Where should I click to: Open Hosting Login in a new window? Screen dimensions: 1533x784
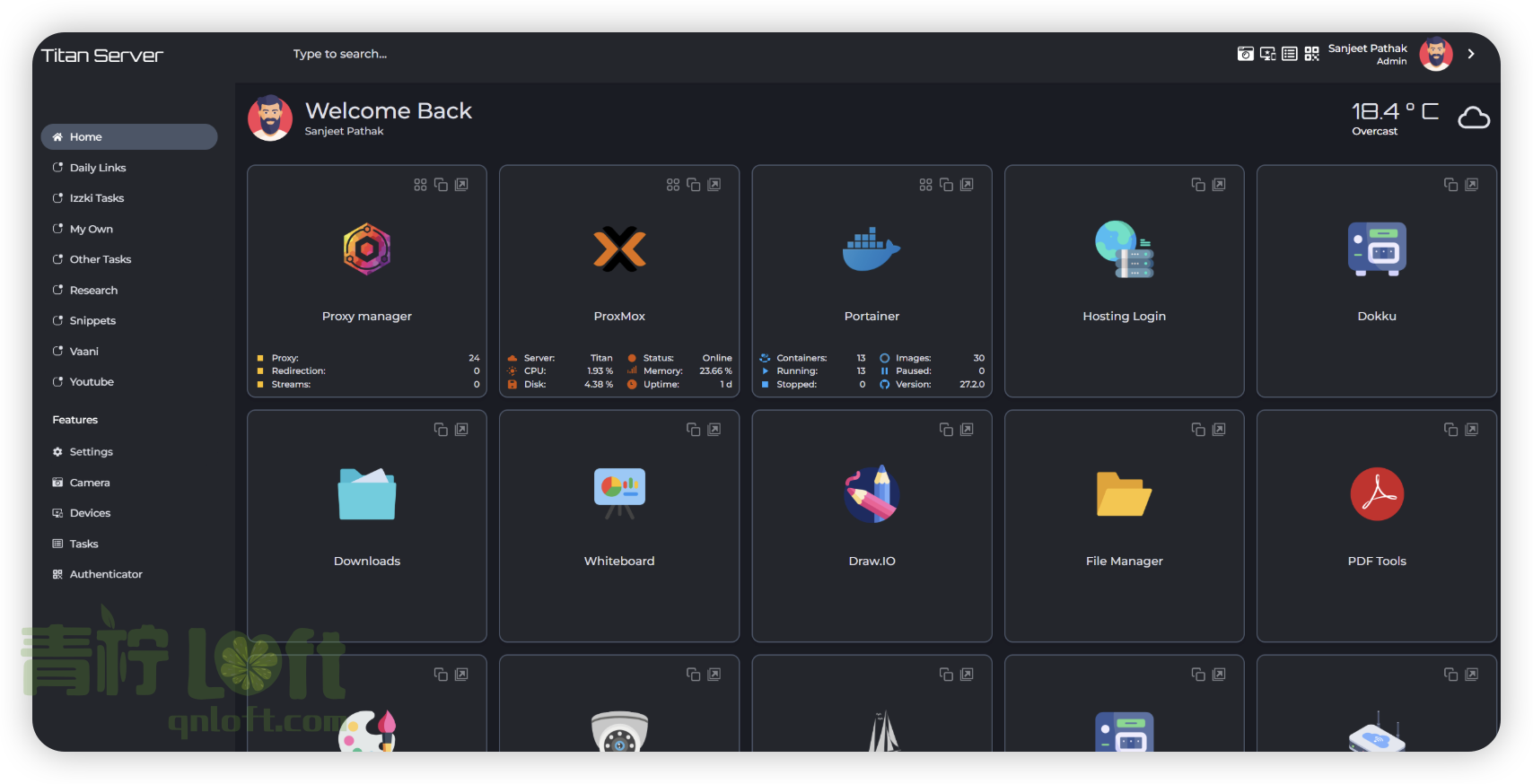coord(1219,185)
